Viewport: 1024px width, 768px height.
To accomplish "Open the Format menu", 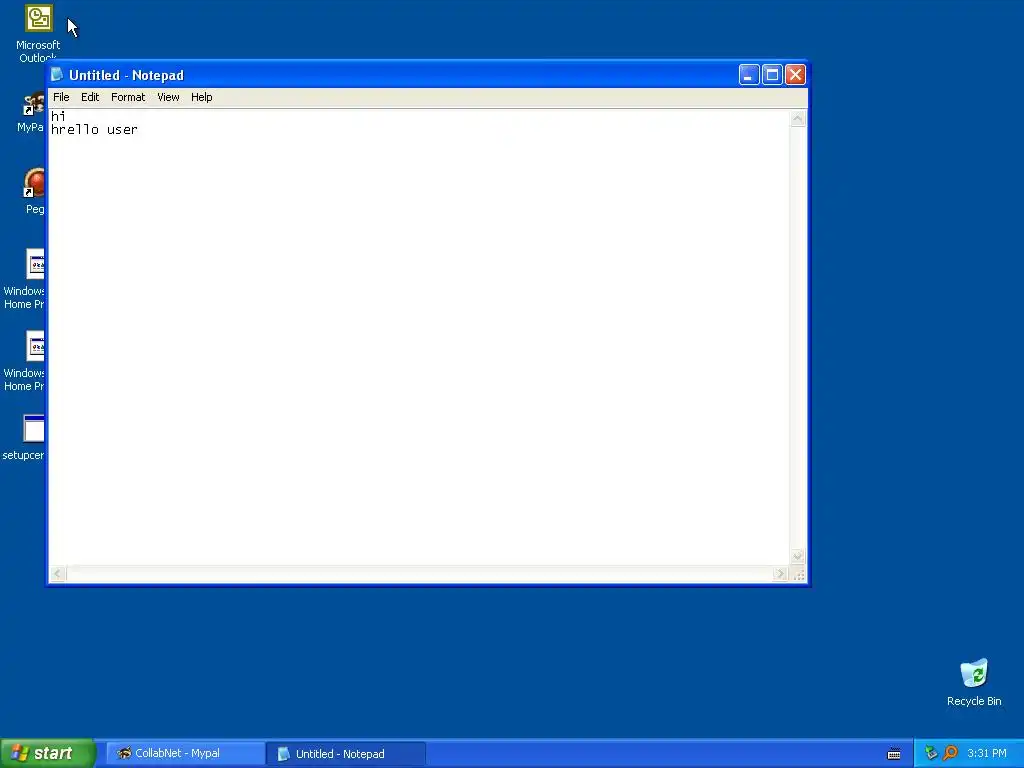I will [128, 97].
